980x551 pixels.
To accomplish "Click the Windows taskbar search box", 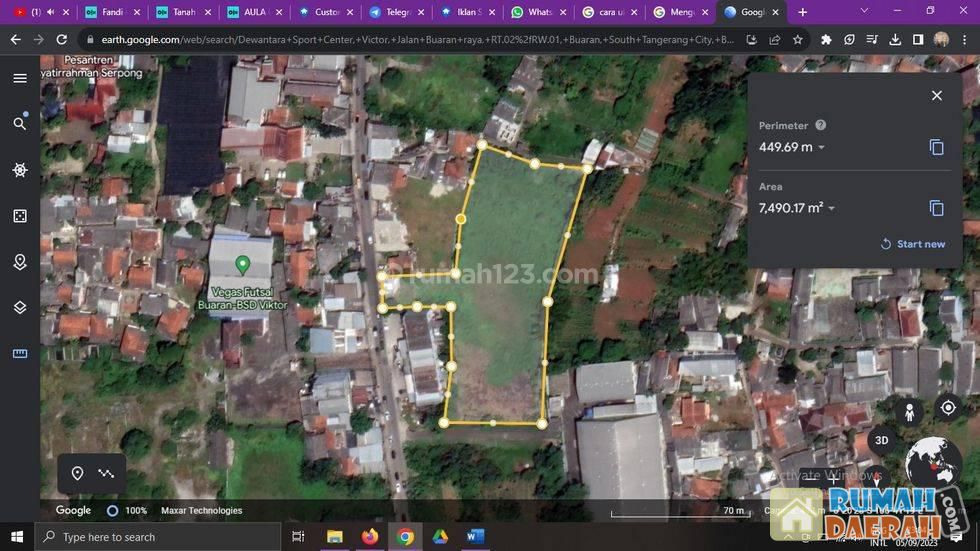I will pyautogui.click(x=160, y=537).
